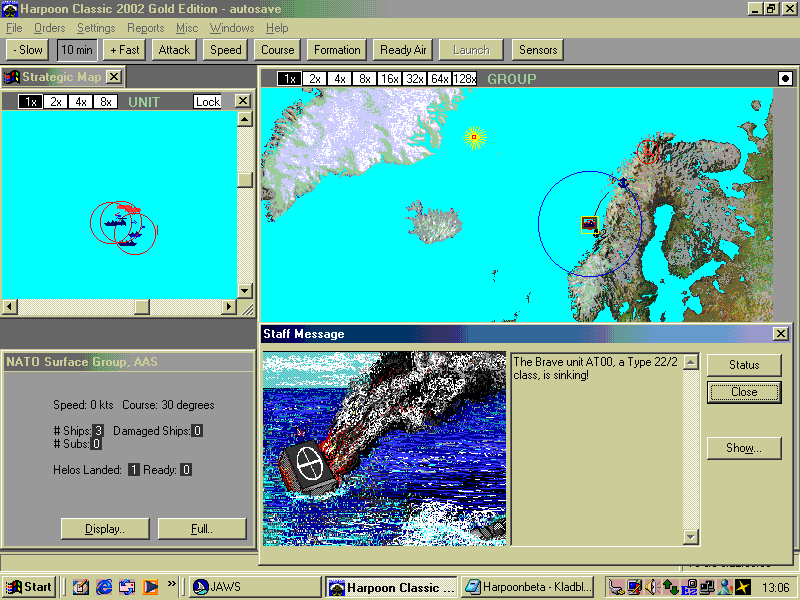
Task: Set group map zoom to 8x
Action: (364, 79)
